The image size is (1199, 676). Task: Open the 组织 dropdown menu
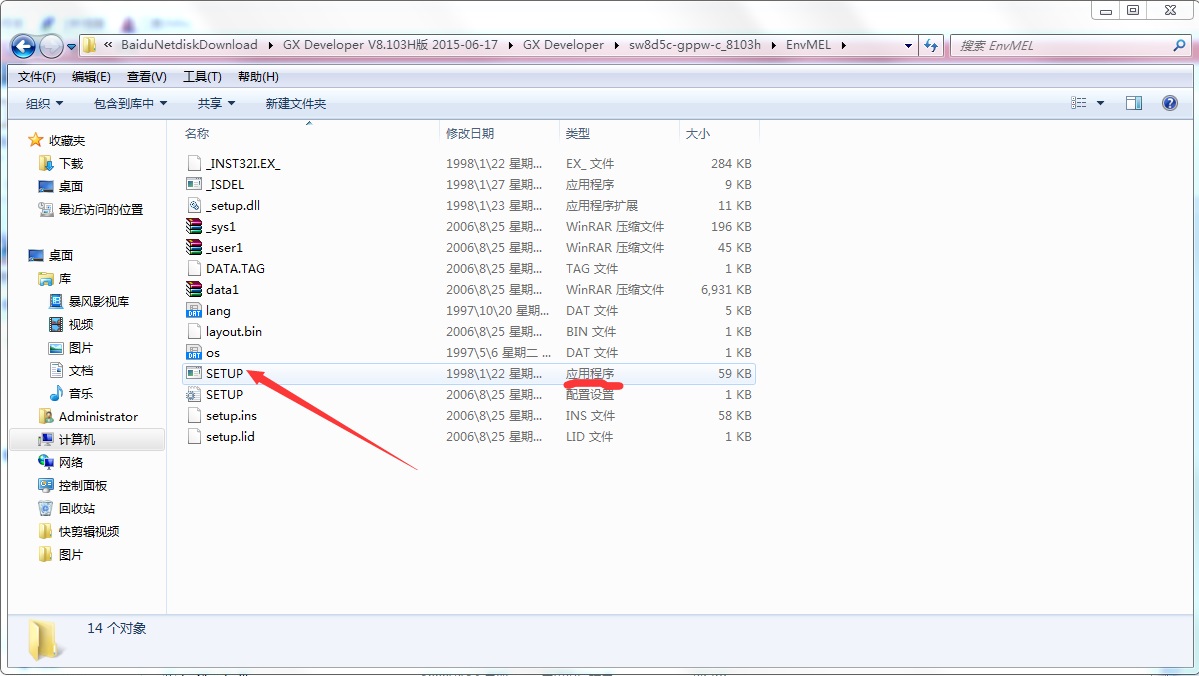pos(42,102)
